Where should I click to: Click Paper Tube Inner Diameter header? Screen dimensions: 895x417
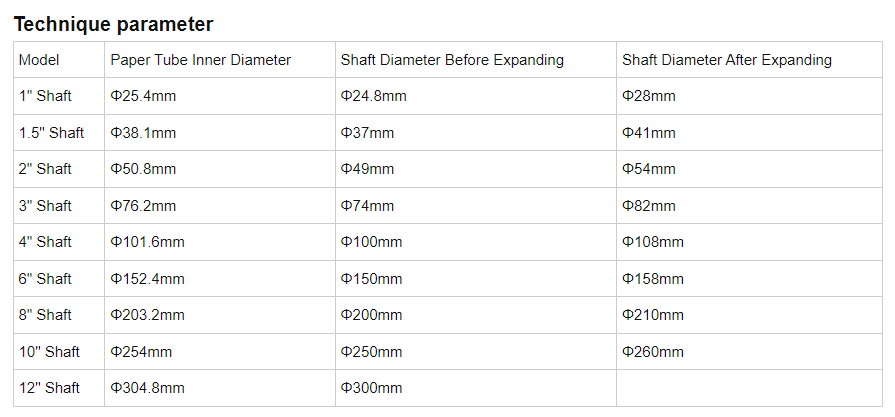point(200,60)
